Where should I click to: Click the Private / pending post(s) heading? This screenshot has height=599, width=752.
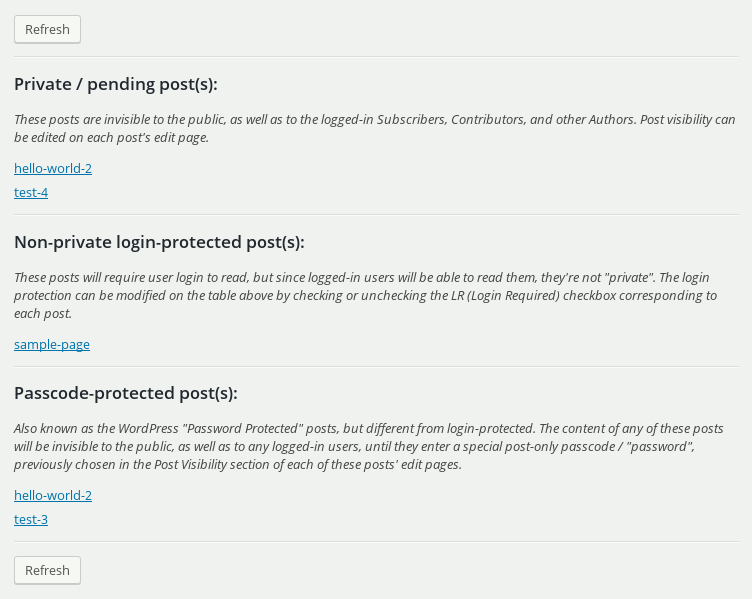pos(115,84)
